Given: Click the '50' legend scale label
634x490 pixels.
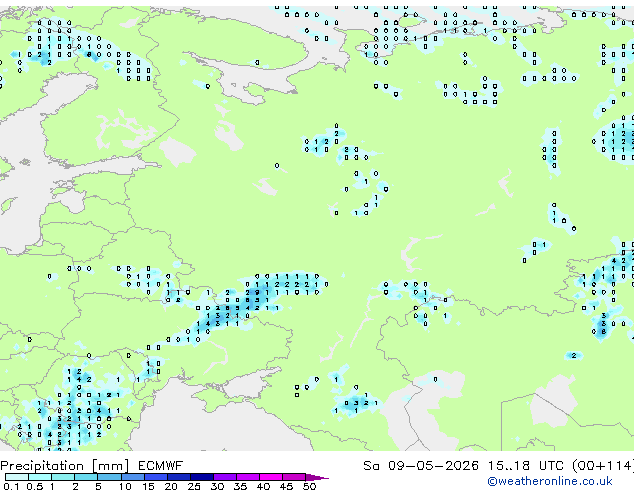Looking at the screenshot, I should point(309,486).
